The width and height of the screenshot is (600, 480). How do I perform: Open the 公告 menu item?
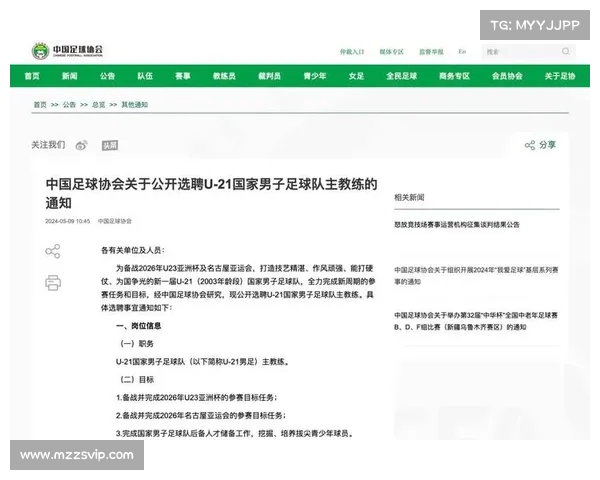pyautogui.click(x=107, y=76)
